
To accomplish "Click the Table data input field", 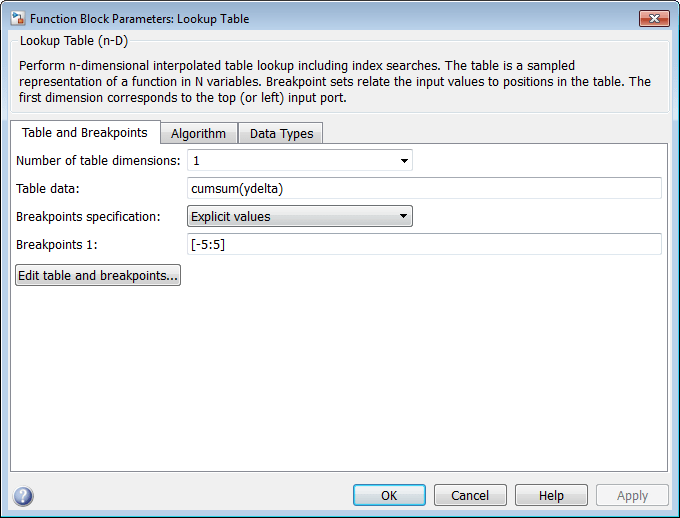I will coord(424,188).
